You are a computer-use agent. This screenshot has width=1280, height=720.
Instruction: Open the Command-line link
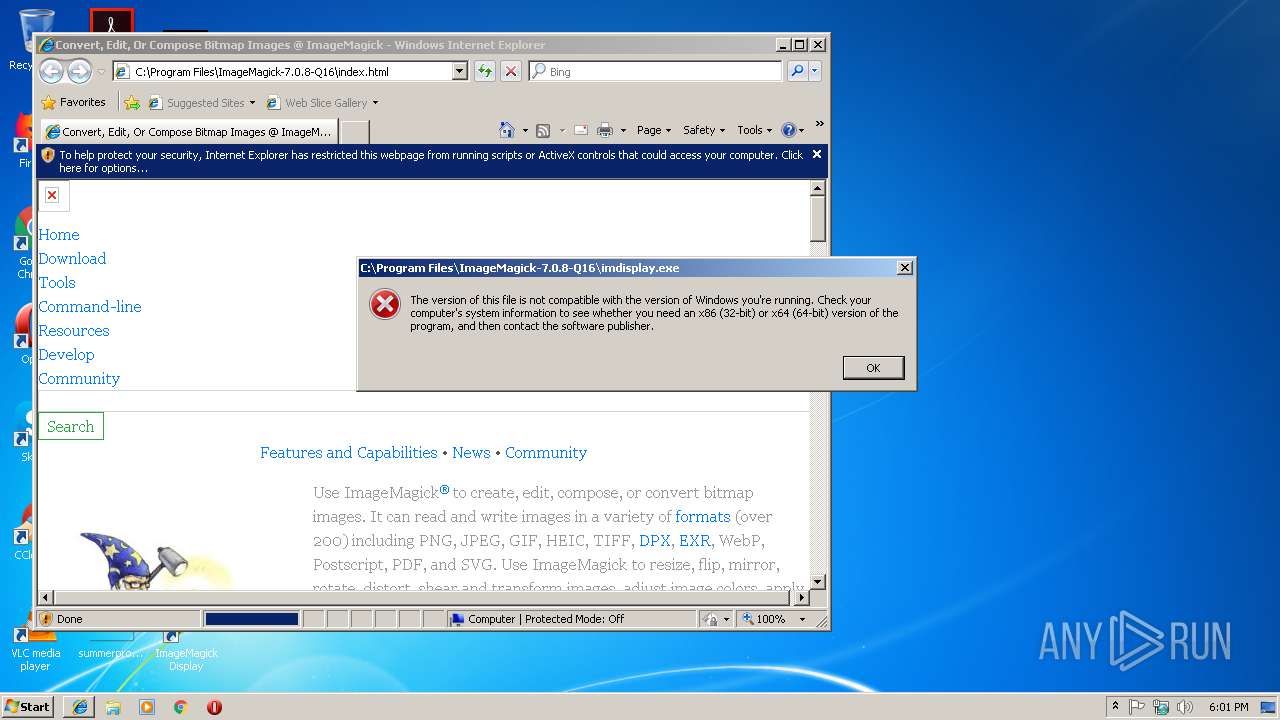pyautogui.click(x=90, y=306)
